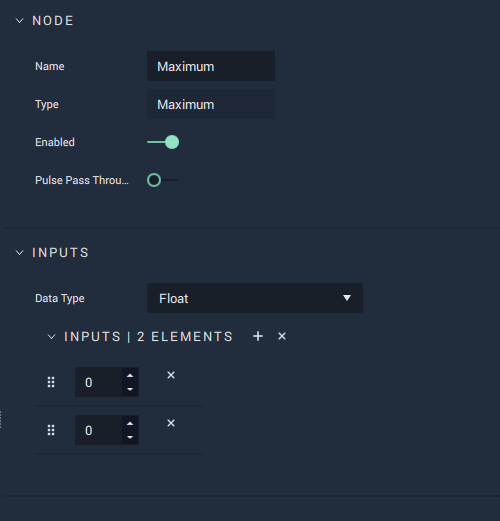Click the Type field showing Maximum
This screenshot has width=500, height=521.
(x=211, y=104)
